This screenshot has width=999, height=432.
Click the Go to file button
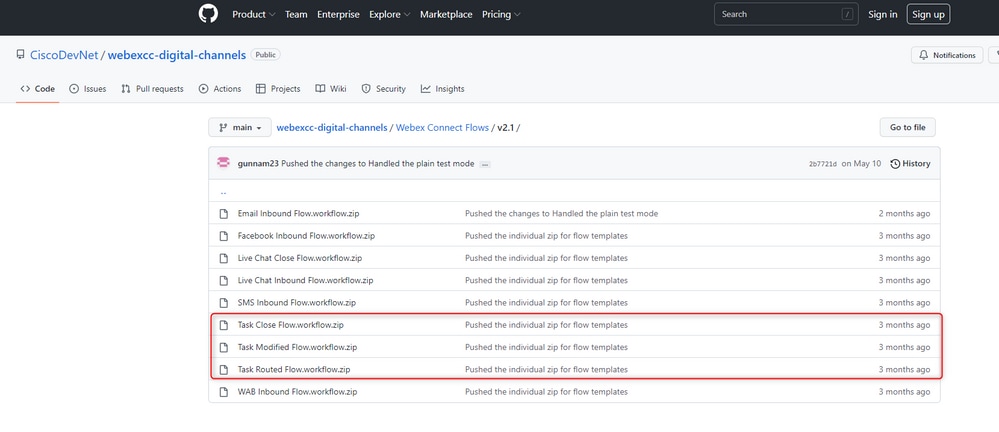[x=907, y=127]
